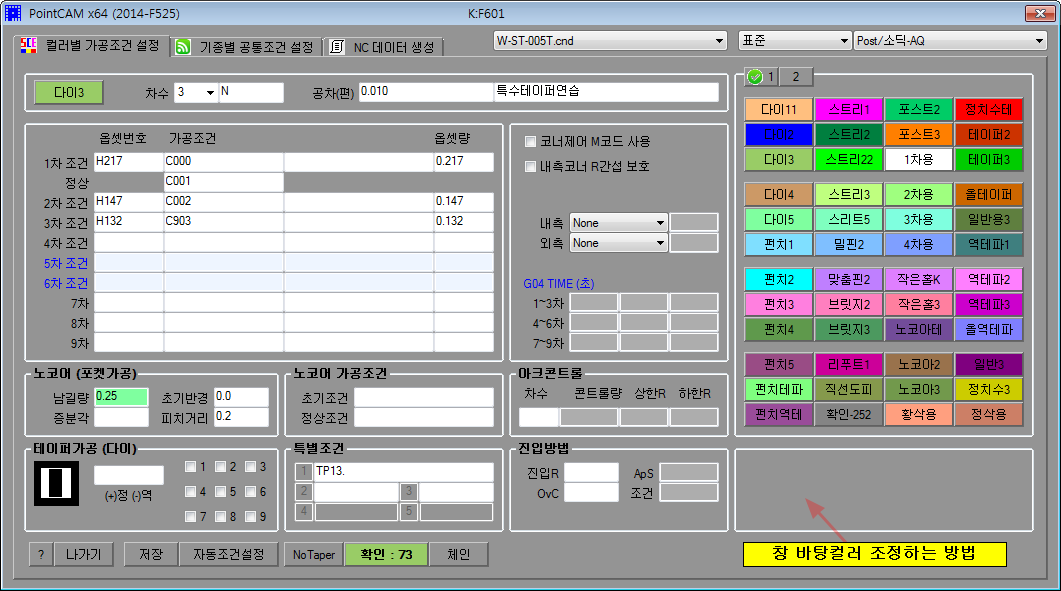Select the 펀치역테 color swatch

point(779,414)
